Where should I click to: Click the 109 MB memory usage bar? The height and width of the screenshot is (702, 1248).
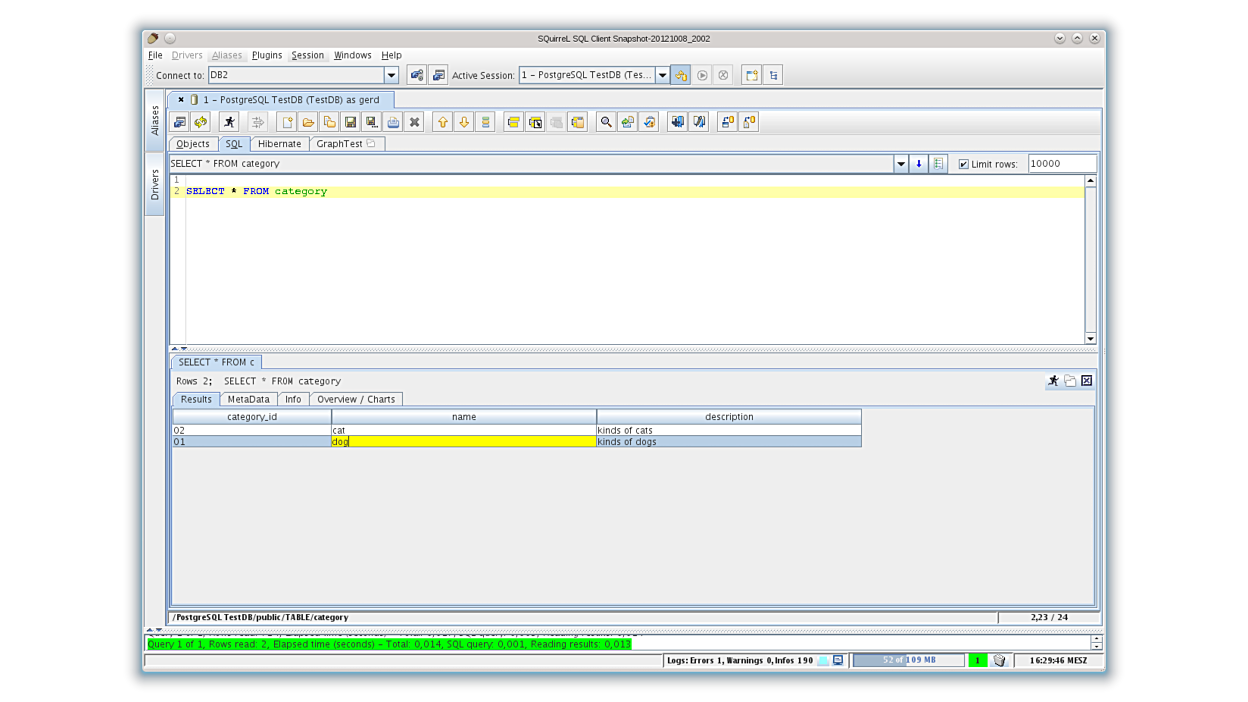[x=908, y=660]
